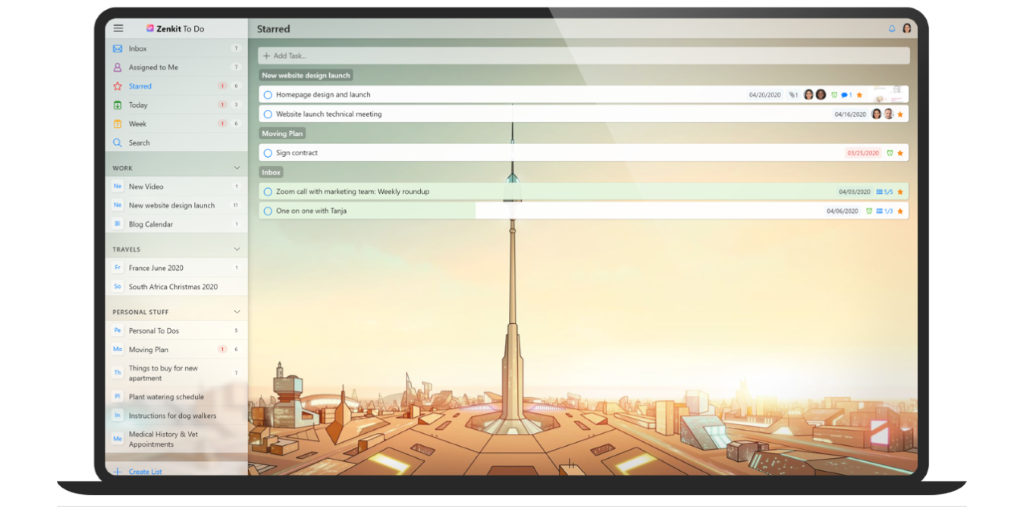Click the Starred star icon in sidebar
This screenshot has width=1024, height=512.
pos(118,86)
